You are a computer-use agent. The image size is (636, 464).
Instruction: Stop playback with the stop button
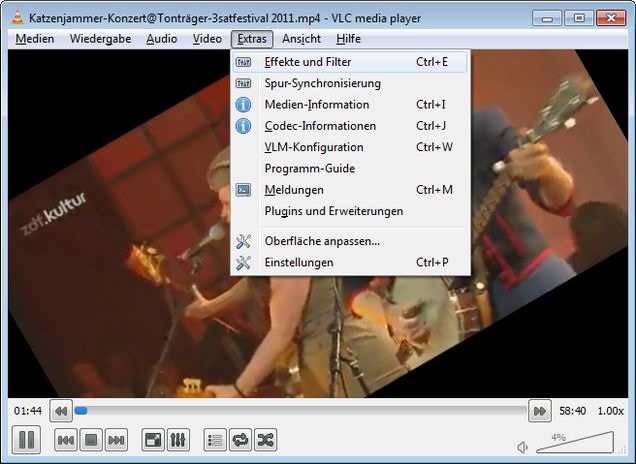[x=91, y=440]
